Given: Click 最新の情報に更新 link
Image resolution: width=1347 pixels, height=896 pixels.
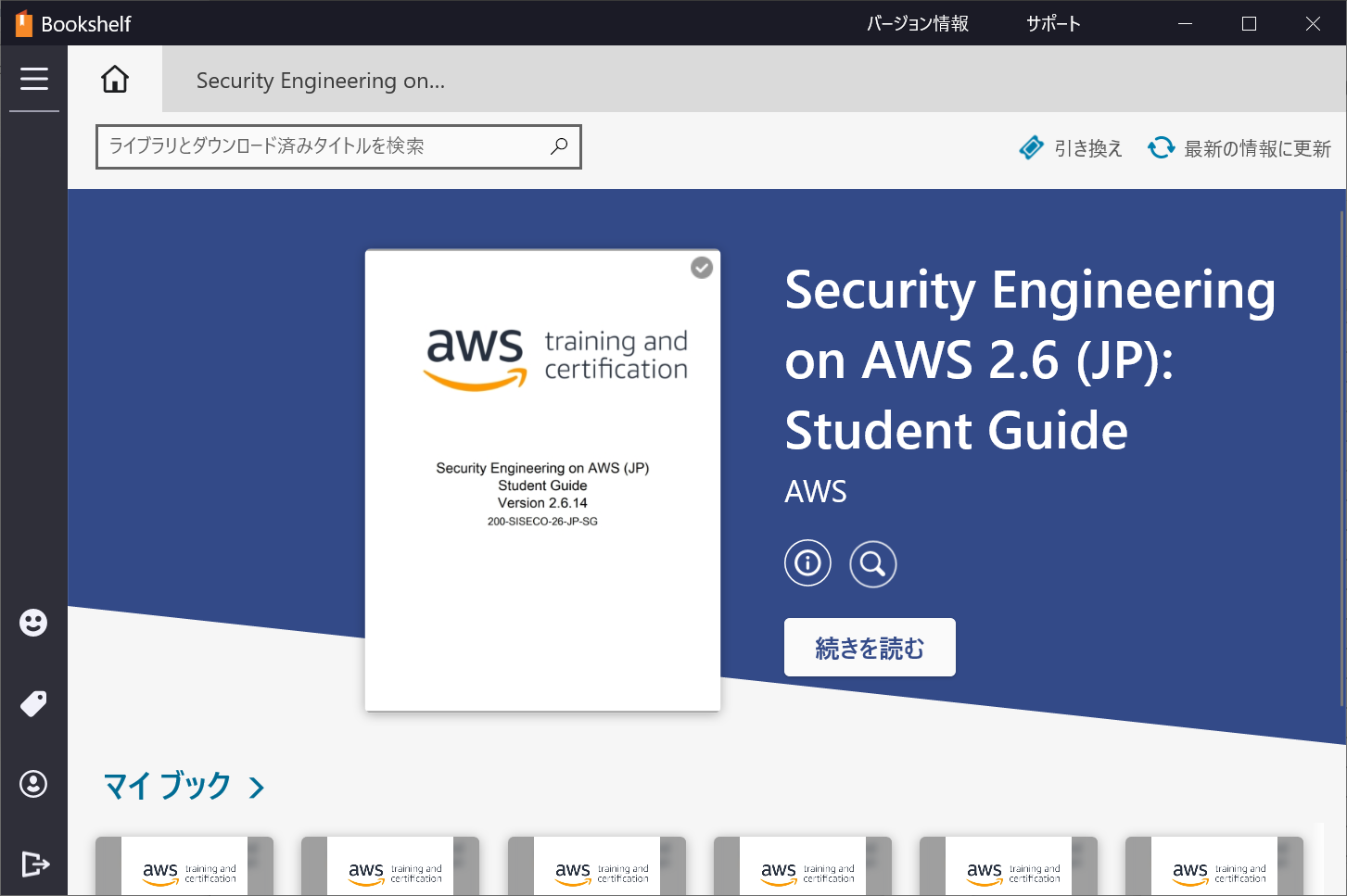Looking at the screenshot, I should coord(1257,148).
